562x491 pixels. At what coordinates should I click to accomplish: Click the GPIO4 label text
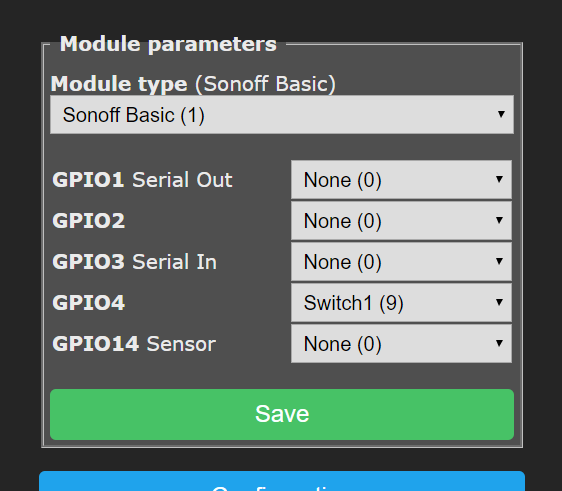(x=89, y=302)
